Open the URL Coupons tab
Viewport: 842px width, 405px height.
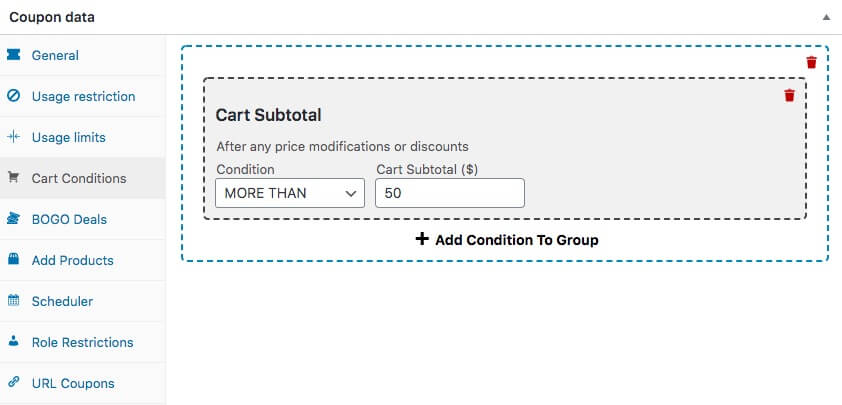point(73,383)
